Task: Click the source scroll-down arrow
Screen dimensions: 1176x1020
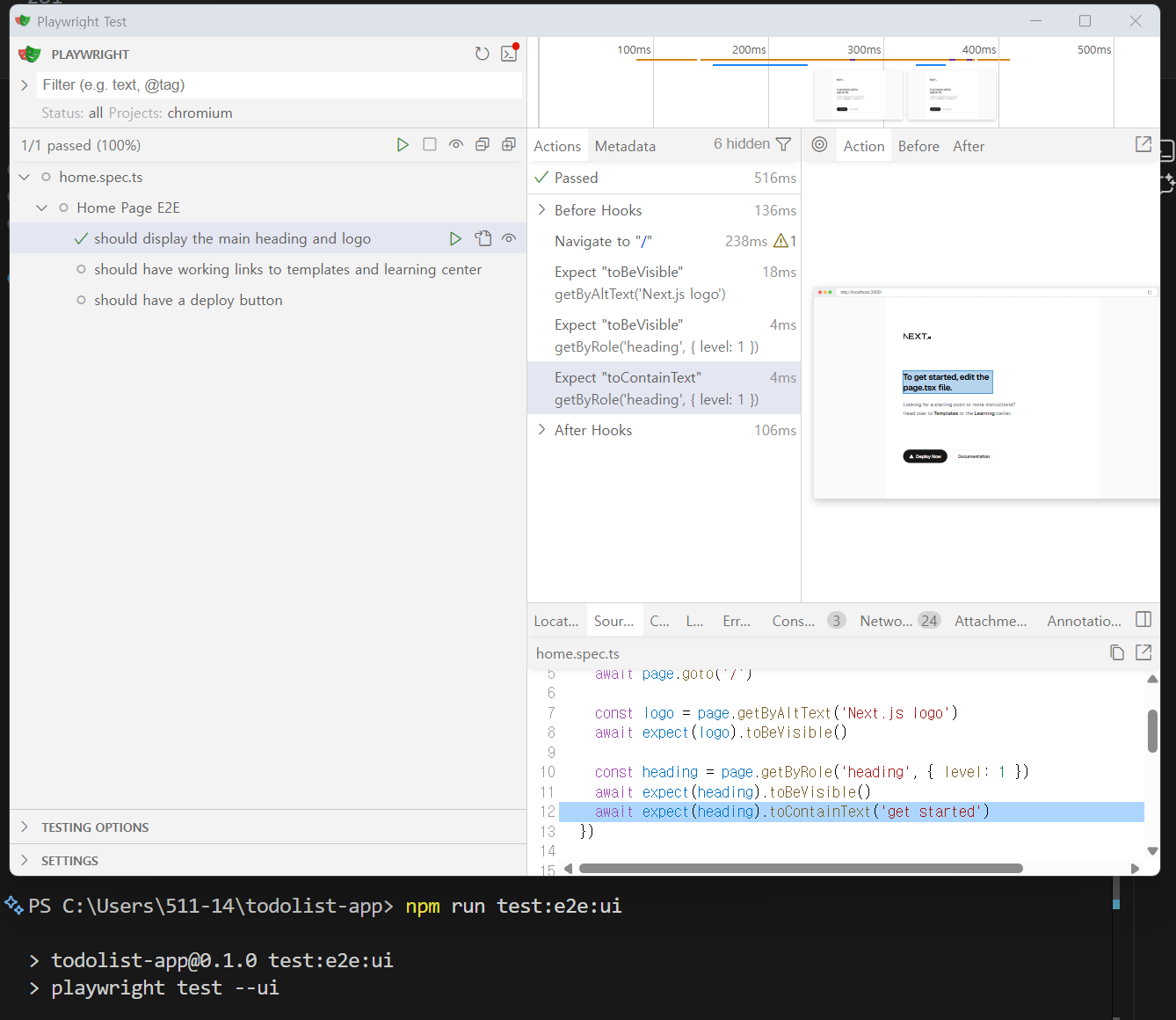Action: pos(1152,850)
